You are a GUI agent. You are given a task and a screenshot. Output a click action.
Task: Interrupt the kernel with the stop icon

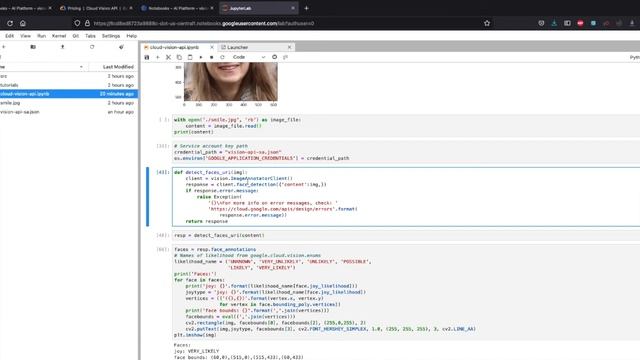(x=211, y=57)
